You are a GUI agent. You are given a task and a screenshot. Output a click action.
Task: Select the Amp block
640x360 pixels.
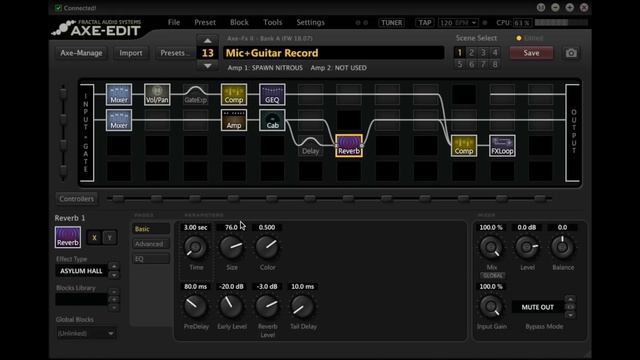[x=234, y=120]
